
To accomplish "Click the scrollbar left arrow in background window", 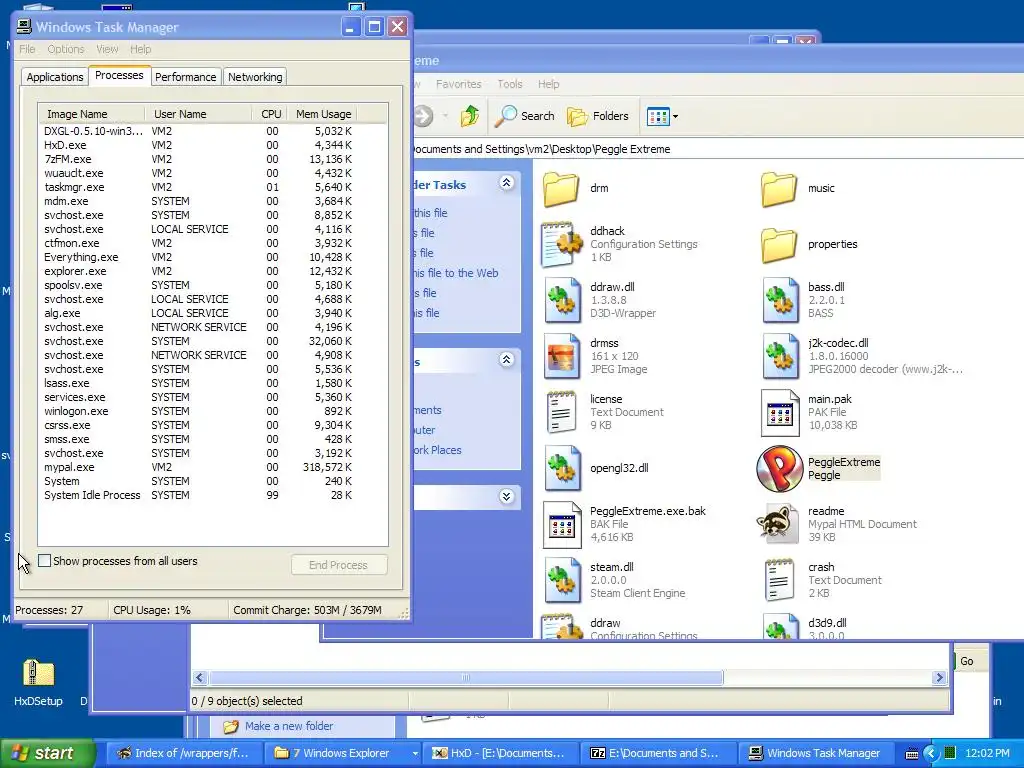I will [x=200, y=677].
